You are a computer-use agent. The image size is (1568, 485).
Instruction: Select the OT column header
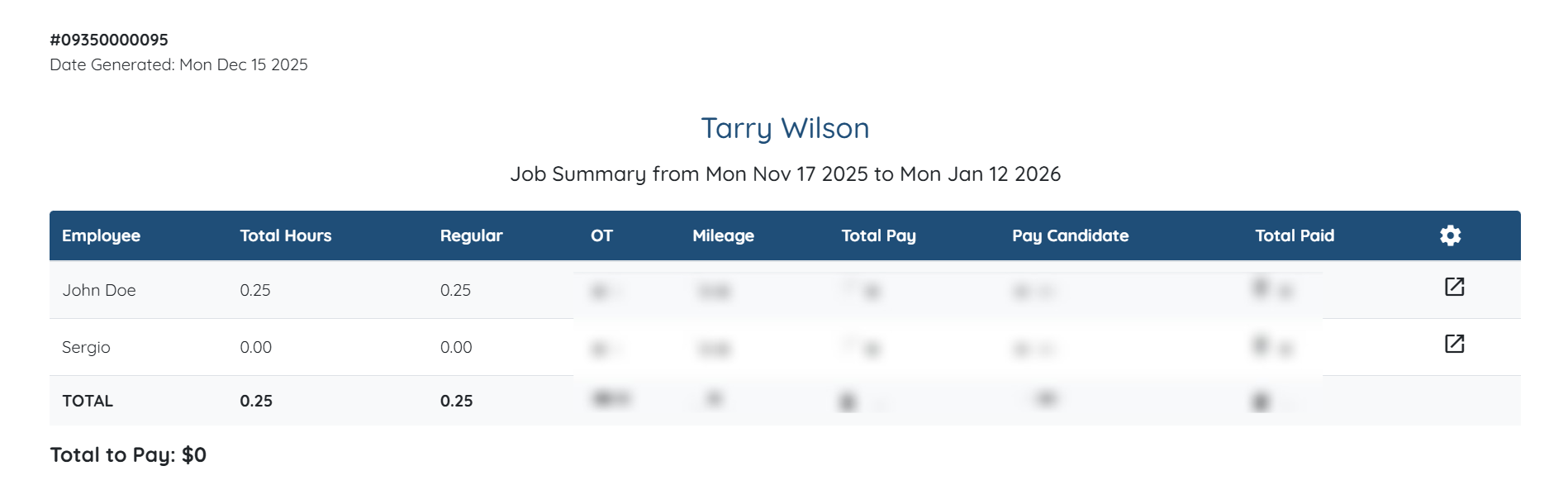[601, 235]
